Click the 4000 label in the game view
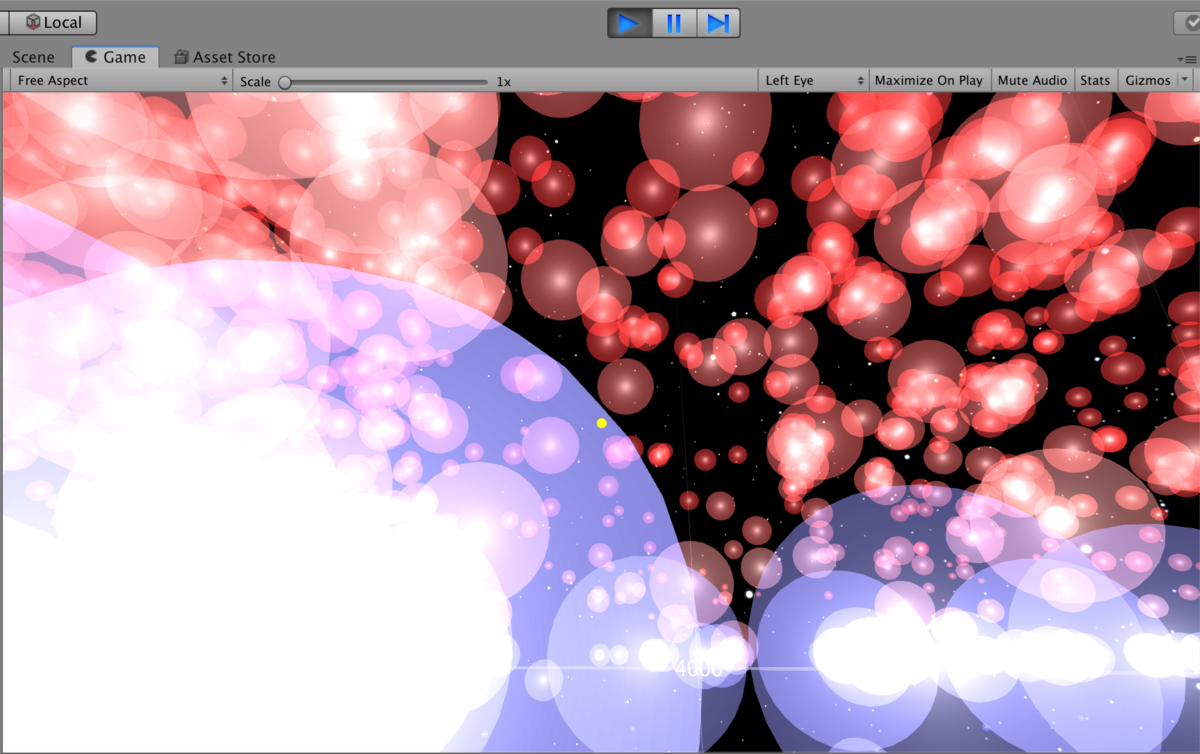 (698, 669)
